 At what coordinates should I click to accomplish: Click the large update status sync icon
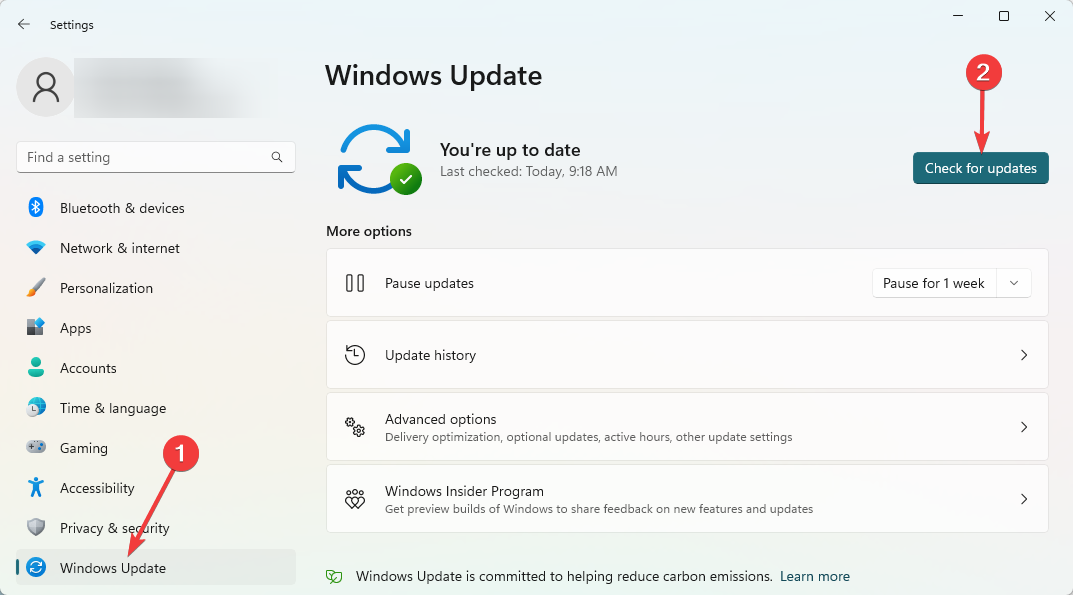point(379,159)
